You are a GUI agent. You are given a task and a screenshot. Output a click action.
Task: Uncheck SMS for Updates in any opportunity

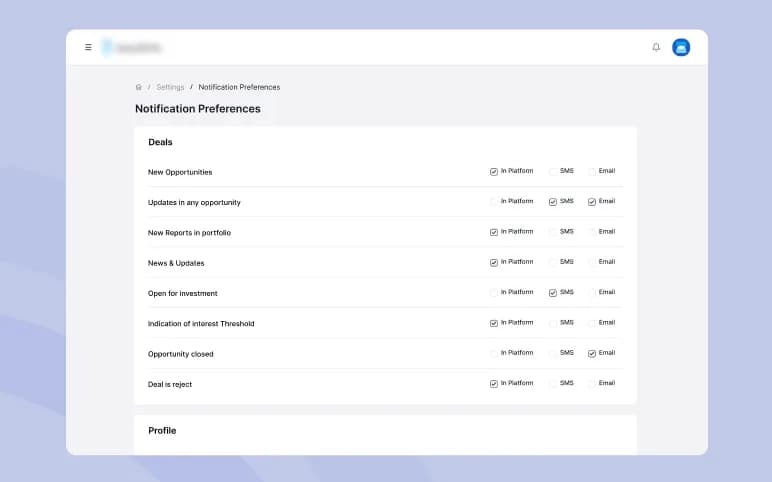(553, 202)
